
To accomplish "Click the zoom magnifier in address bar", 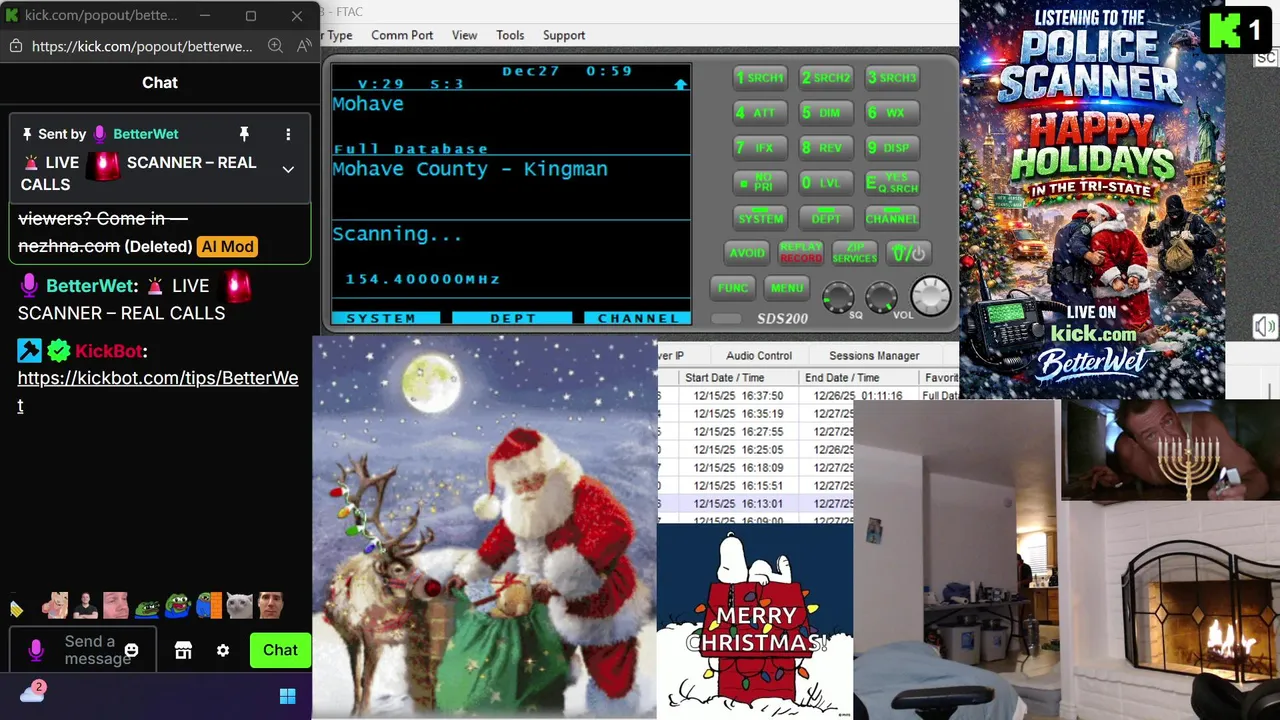I will [x=275, y=46].
